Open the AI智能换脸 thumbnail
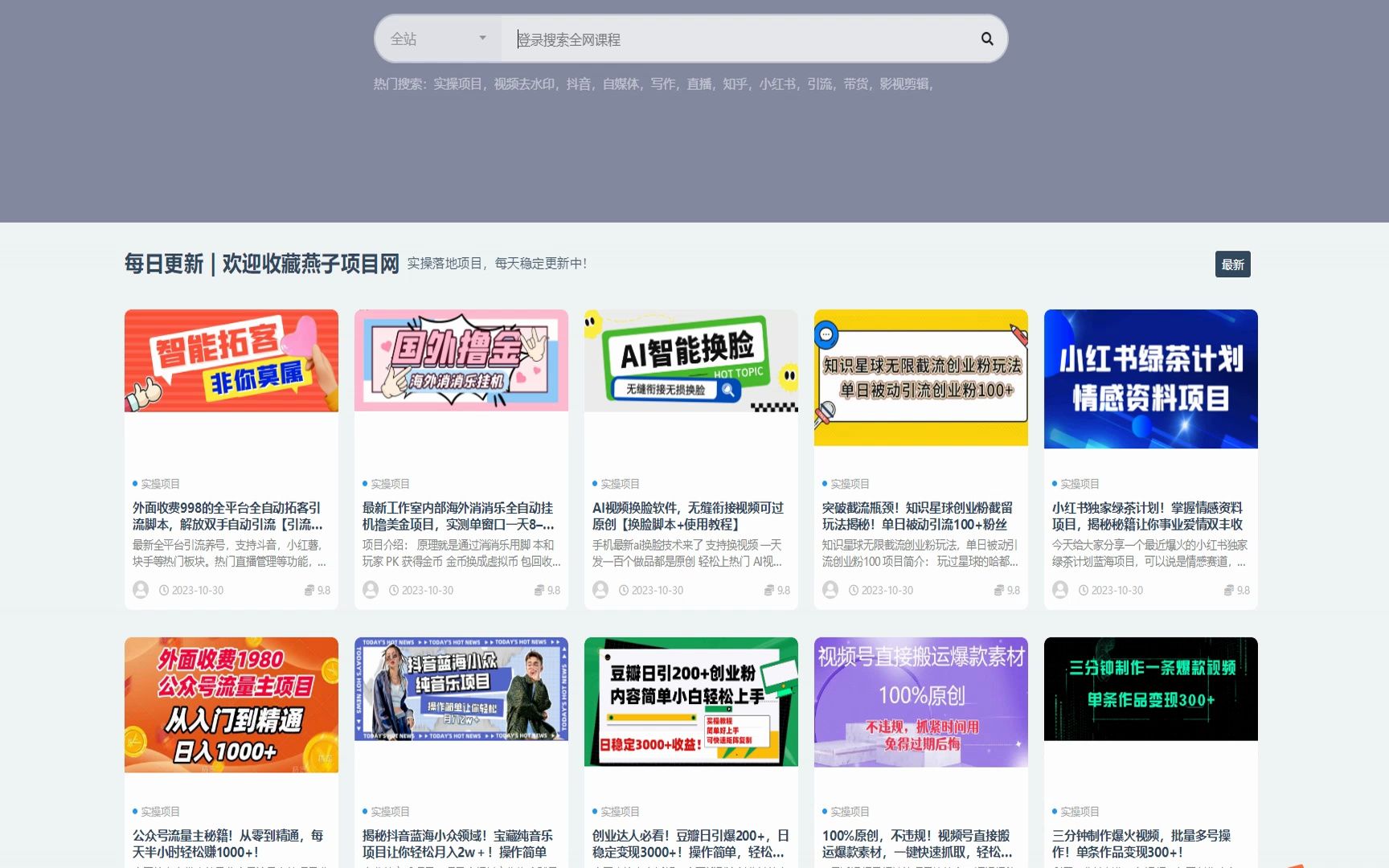This screenshot has width=1389, height=868. click(691, 361)
